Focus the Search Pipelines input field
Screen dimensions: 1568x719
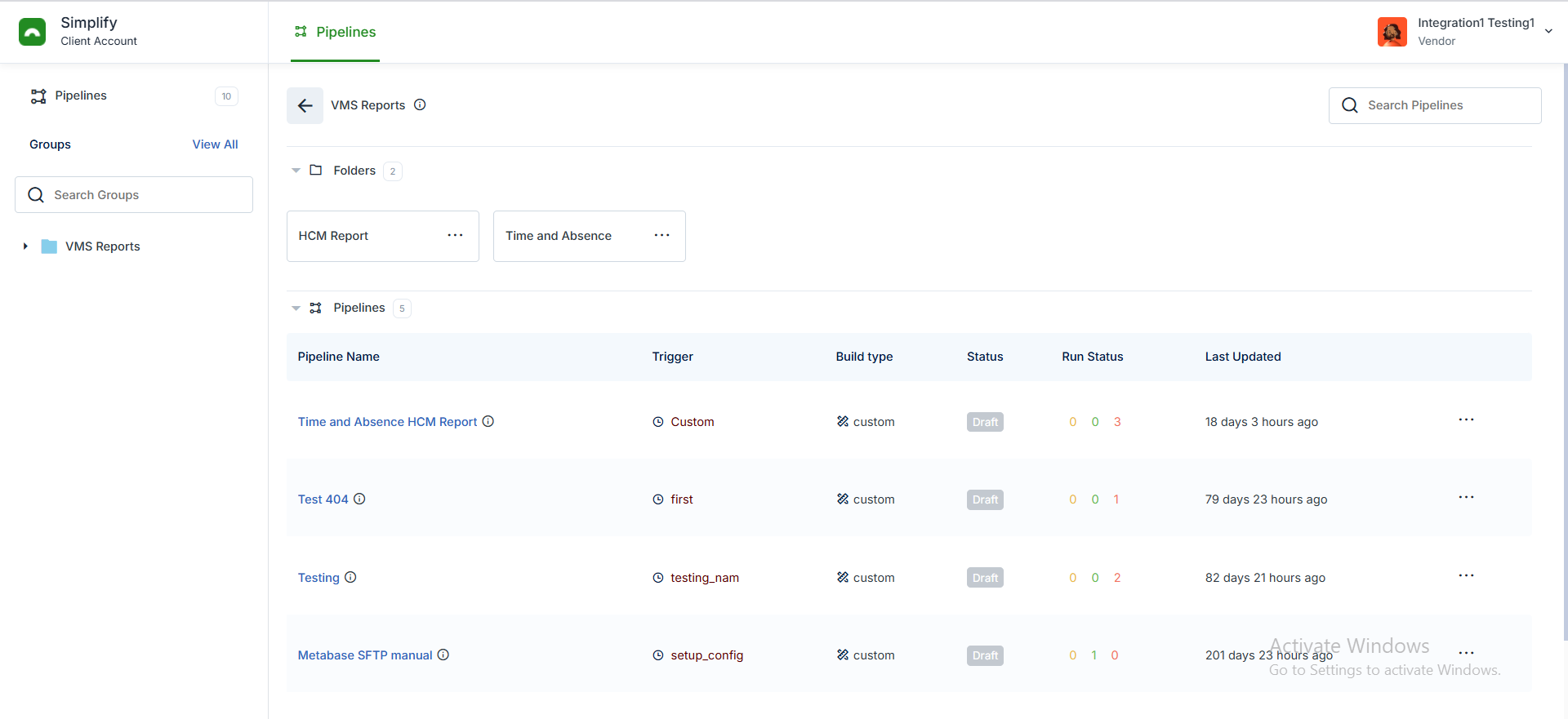coord(1435,105)
